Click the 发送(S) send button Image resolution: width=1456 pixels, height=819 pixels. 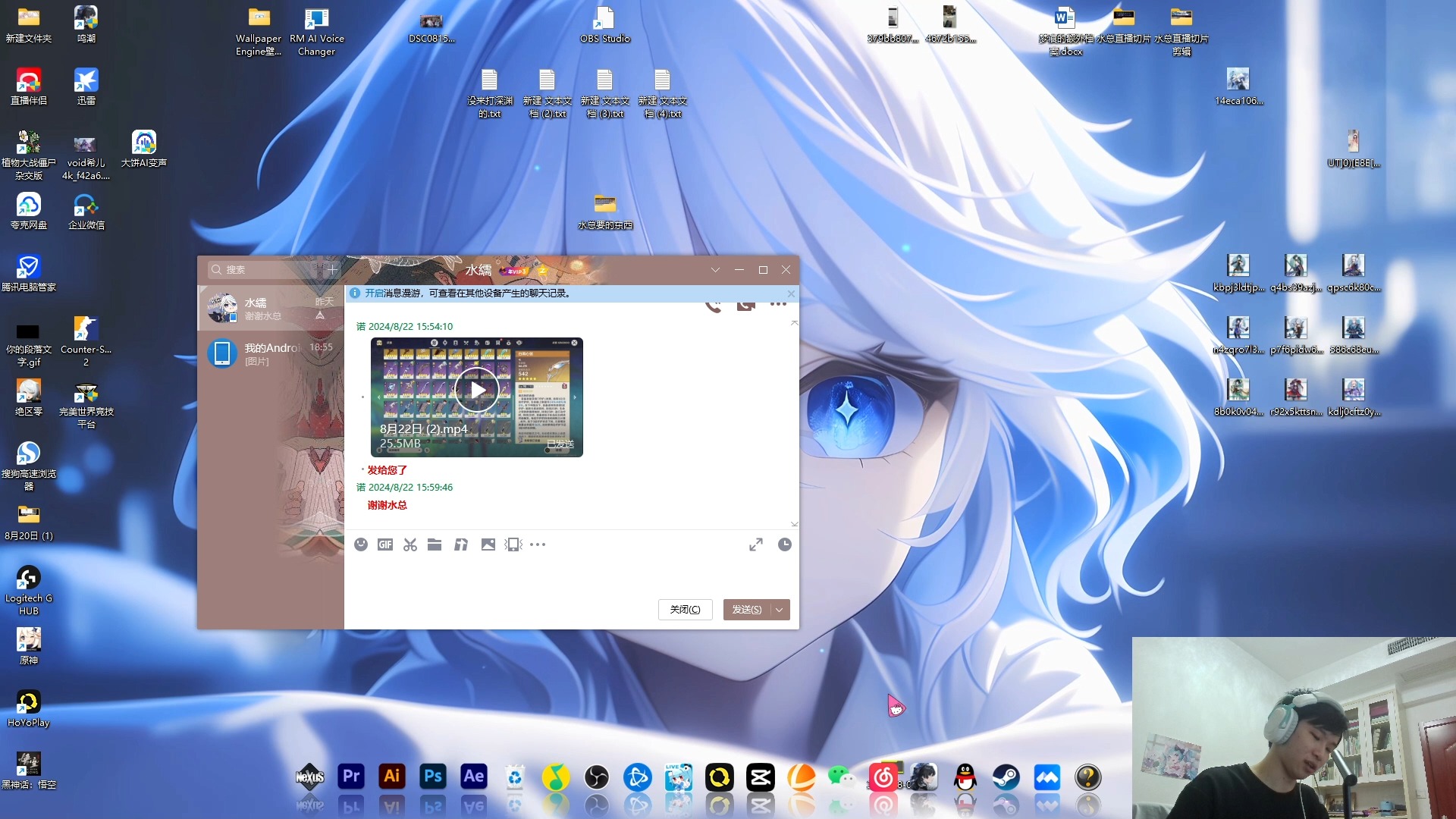pos(746,610)
